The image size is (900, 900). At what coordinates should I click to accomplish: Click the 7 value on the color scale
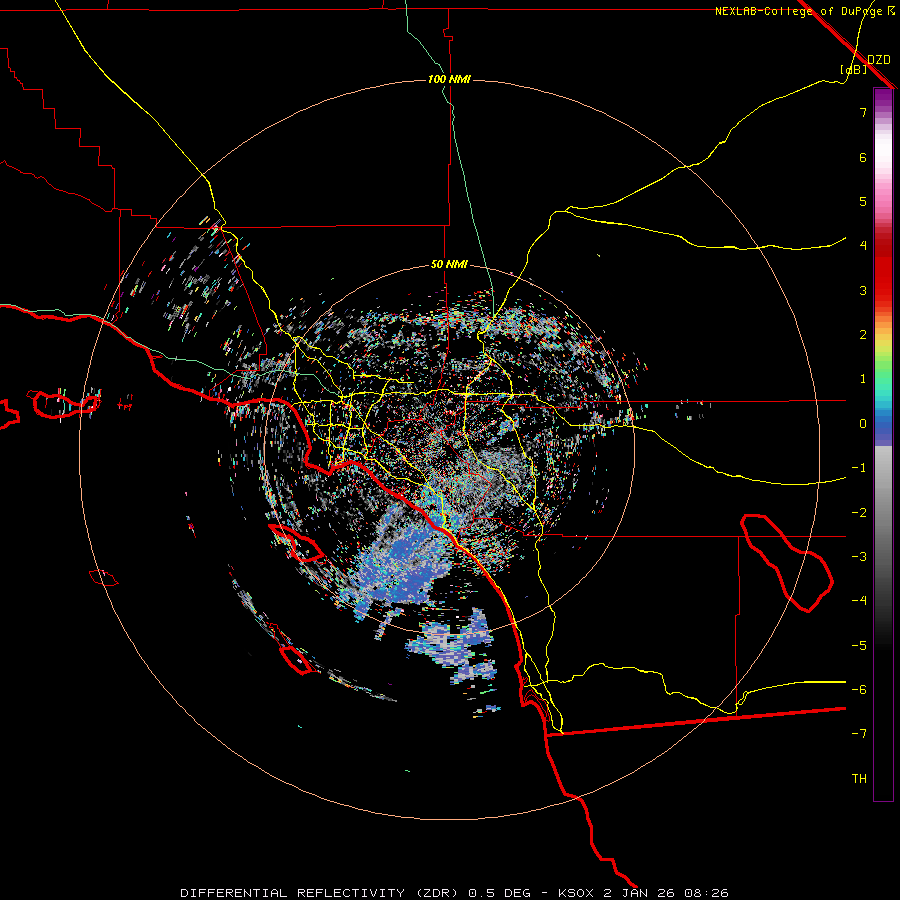[x=863, y=112]
